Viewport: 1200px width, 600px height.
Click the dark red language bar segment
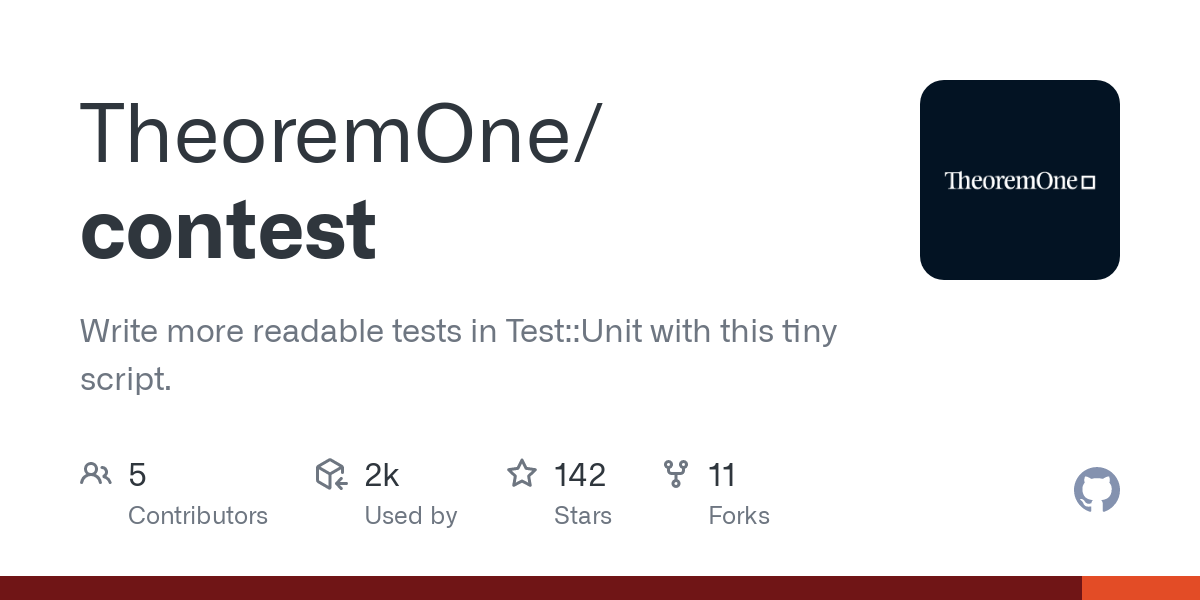(540, 588)
